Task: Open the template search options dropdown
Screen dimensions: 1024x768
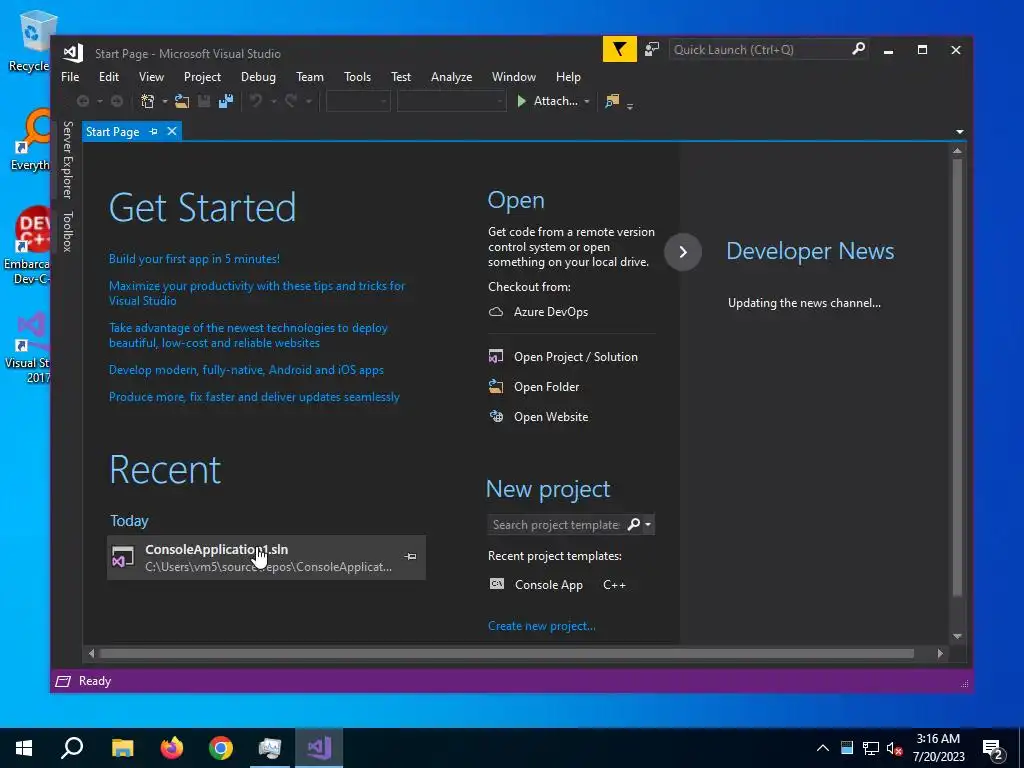Action: pos(648,524)
